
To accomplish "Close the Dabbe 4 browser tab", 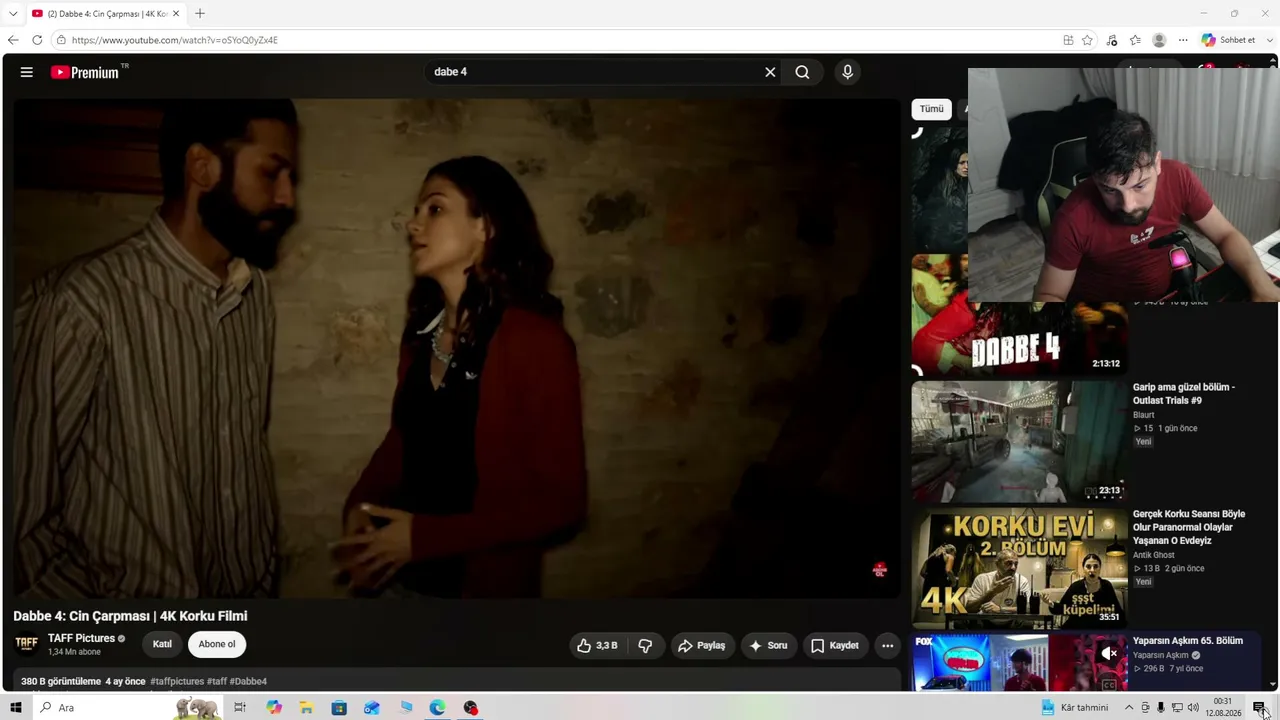I will point(176,14).
